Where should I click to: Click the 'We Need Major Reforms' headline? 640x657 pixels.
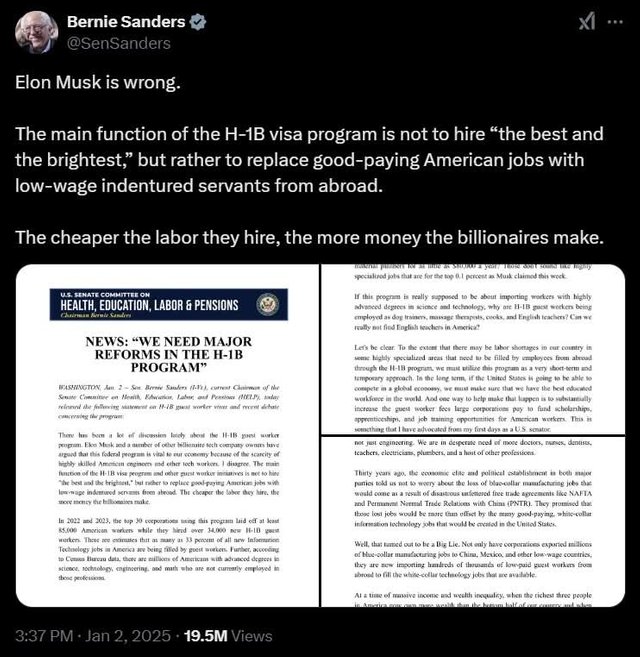click(168, 354)
